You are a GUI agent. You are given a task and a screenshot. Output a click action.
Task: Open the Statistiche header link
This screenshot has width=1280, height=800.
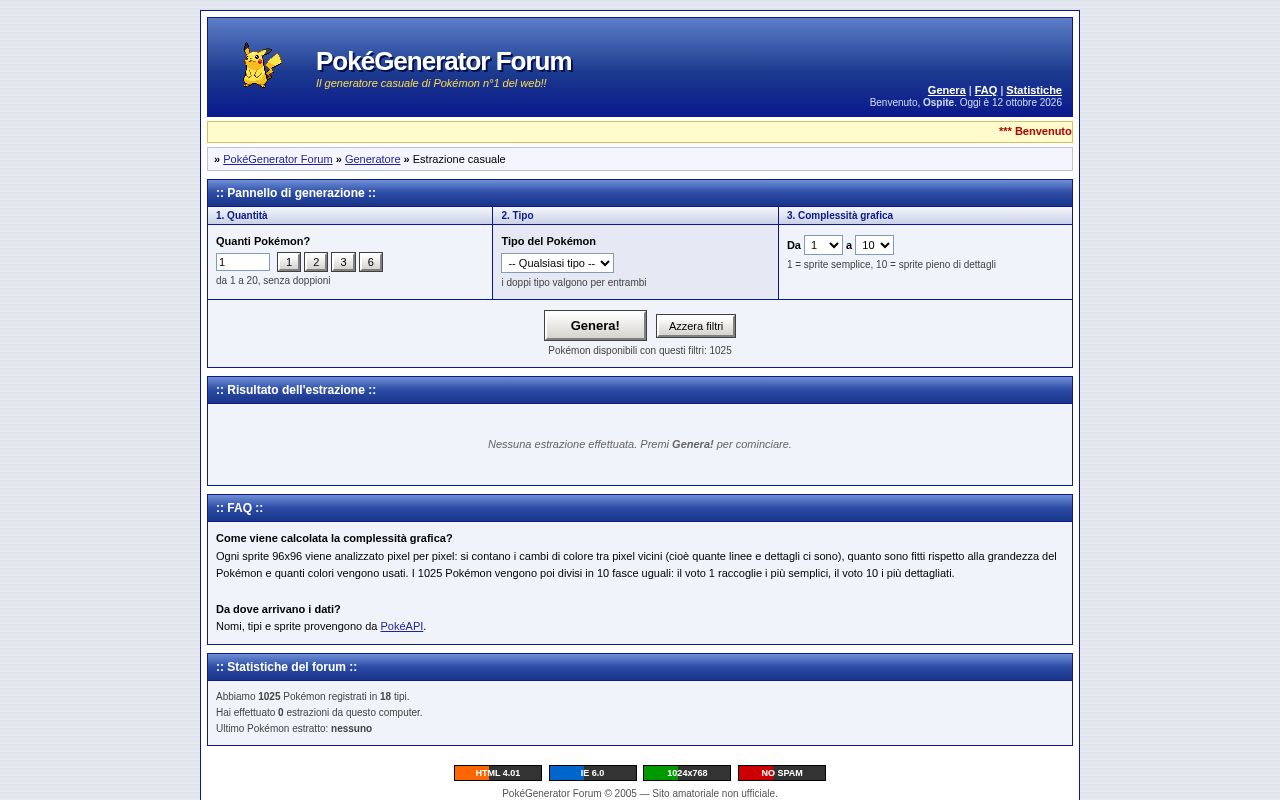tap(1034, 90)
